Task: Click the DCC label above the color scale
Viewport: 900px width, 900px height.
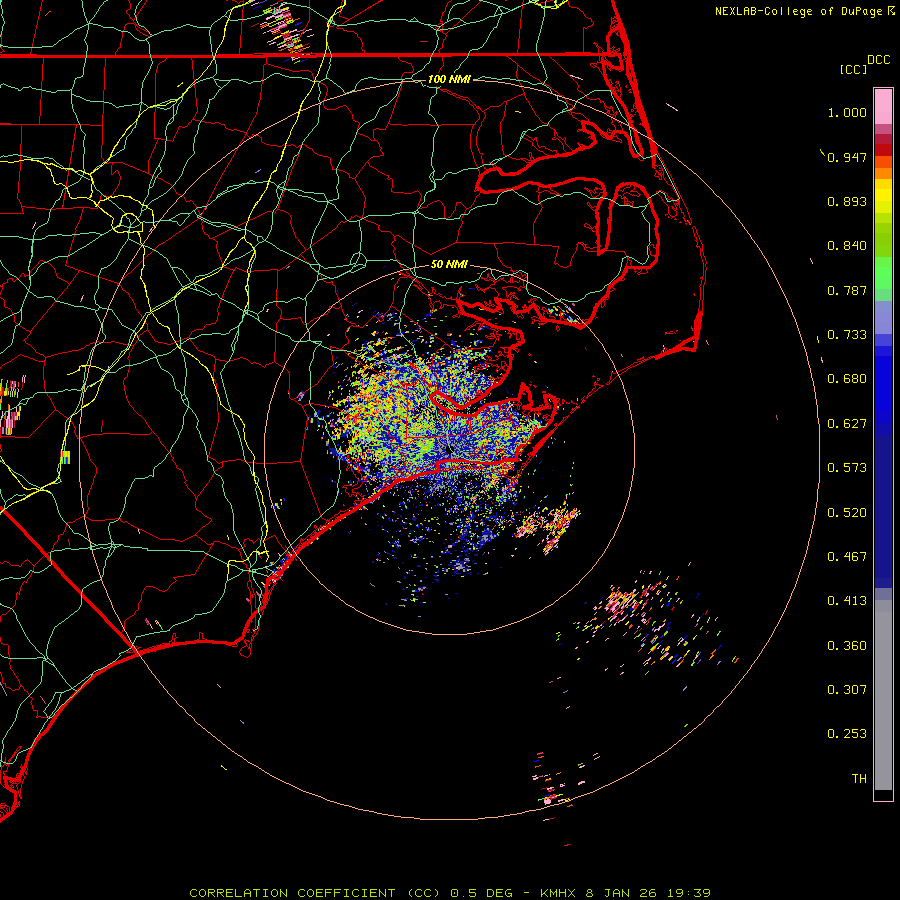Action: coord(878,60)
